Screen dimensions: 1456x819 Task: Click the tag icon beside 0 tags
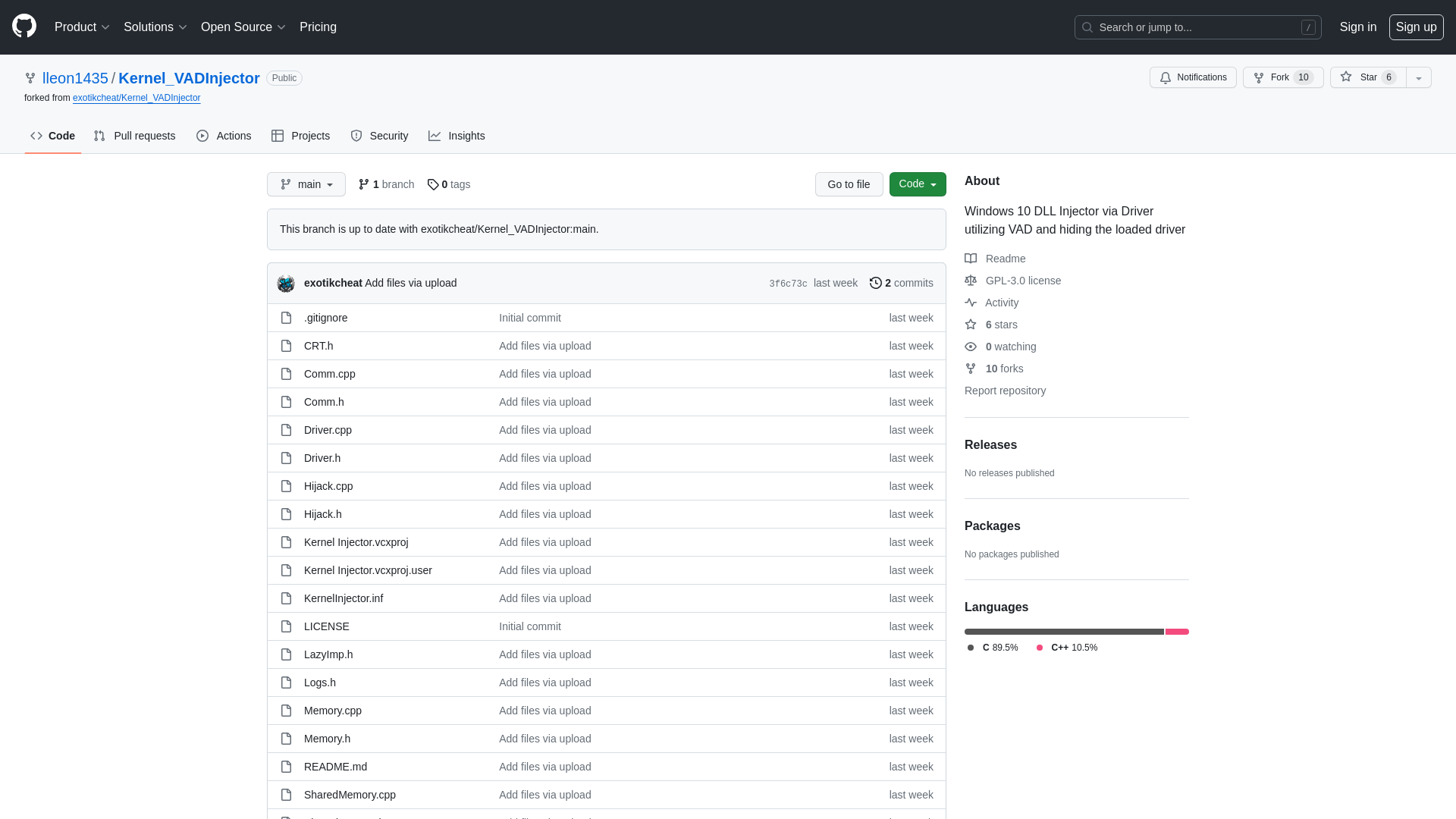433,184
